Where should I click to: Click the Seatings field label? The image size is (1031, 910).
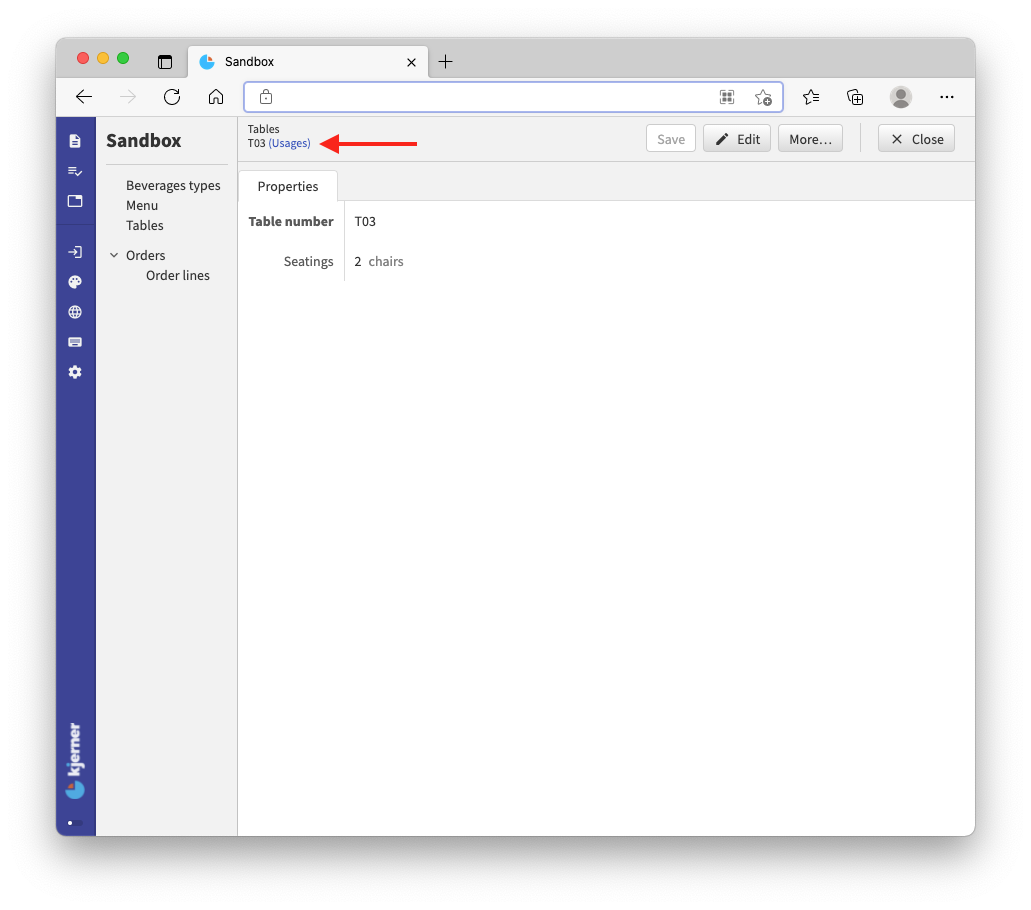coord(308,262)
